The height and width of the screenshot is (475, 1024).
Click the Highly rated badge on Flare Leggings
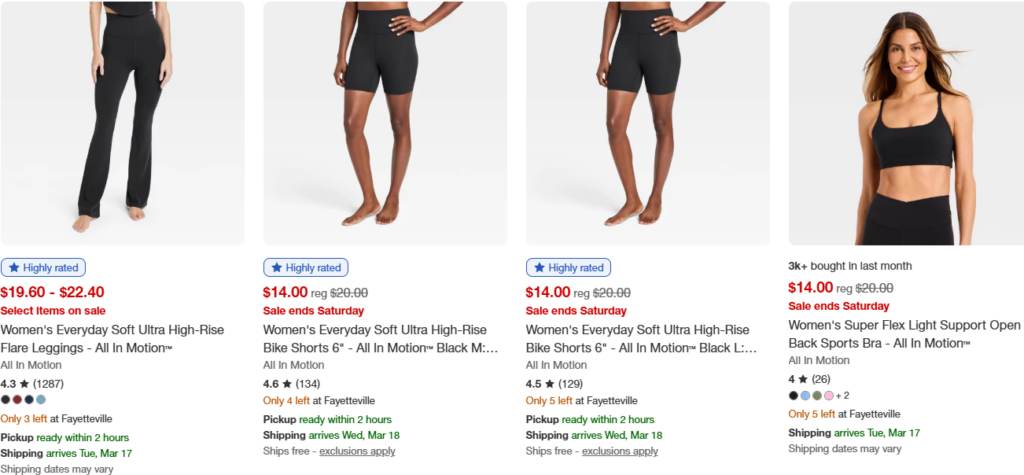44,267
